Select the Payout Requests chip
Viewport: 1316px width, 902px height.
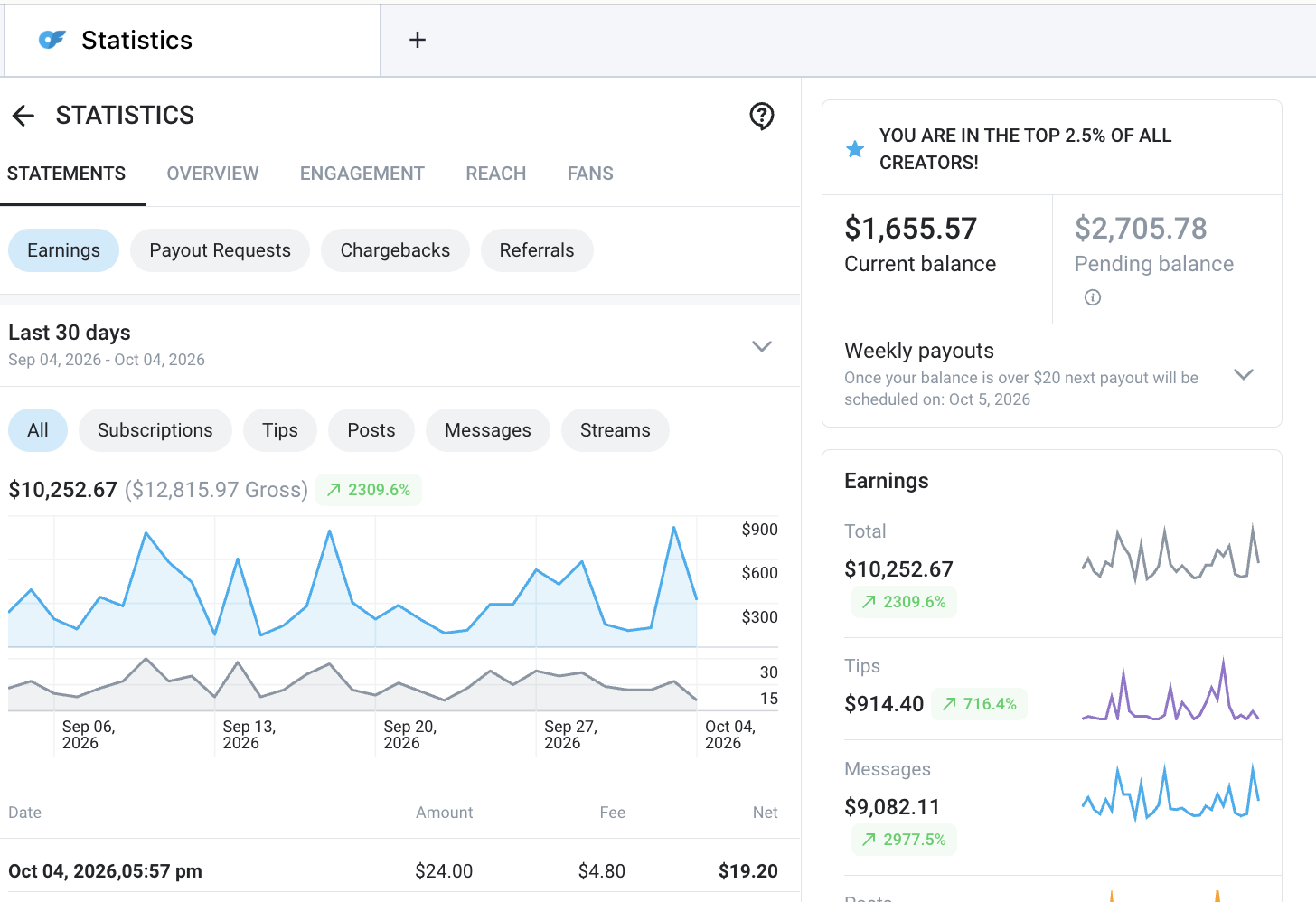click(221, 250)
